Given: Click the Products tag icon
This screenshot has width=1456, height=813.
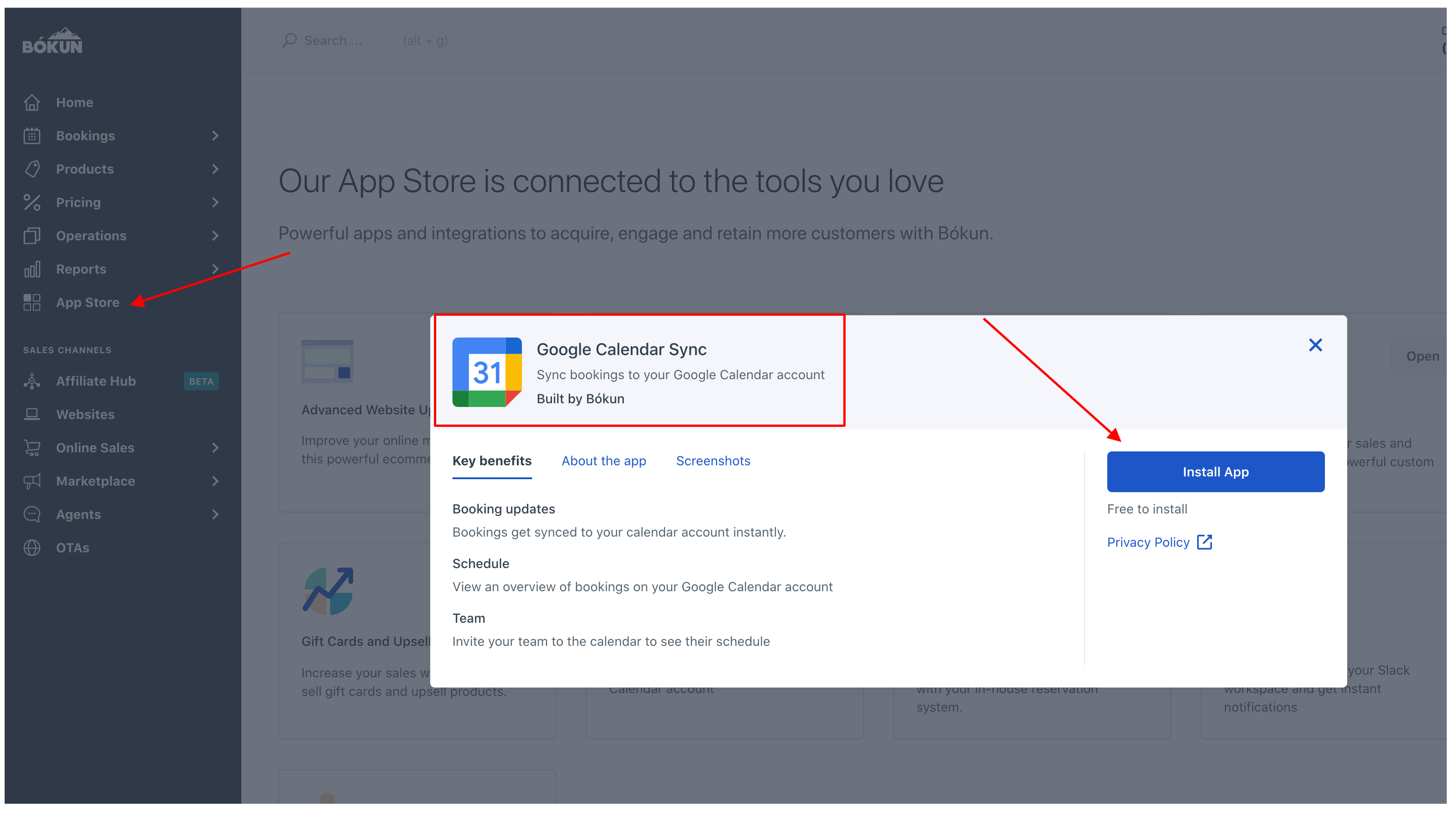Looking at the screenshot, I should pos(31,169).
